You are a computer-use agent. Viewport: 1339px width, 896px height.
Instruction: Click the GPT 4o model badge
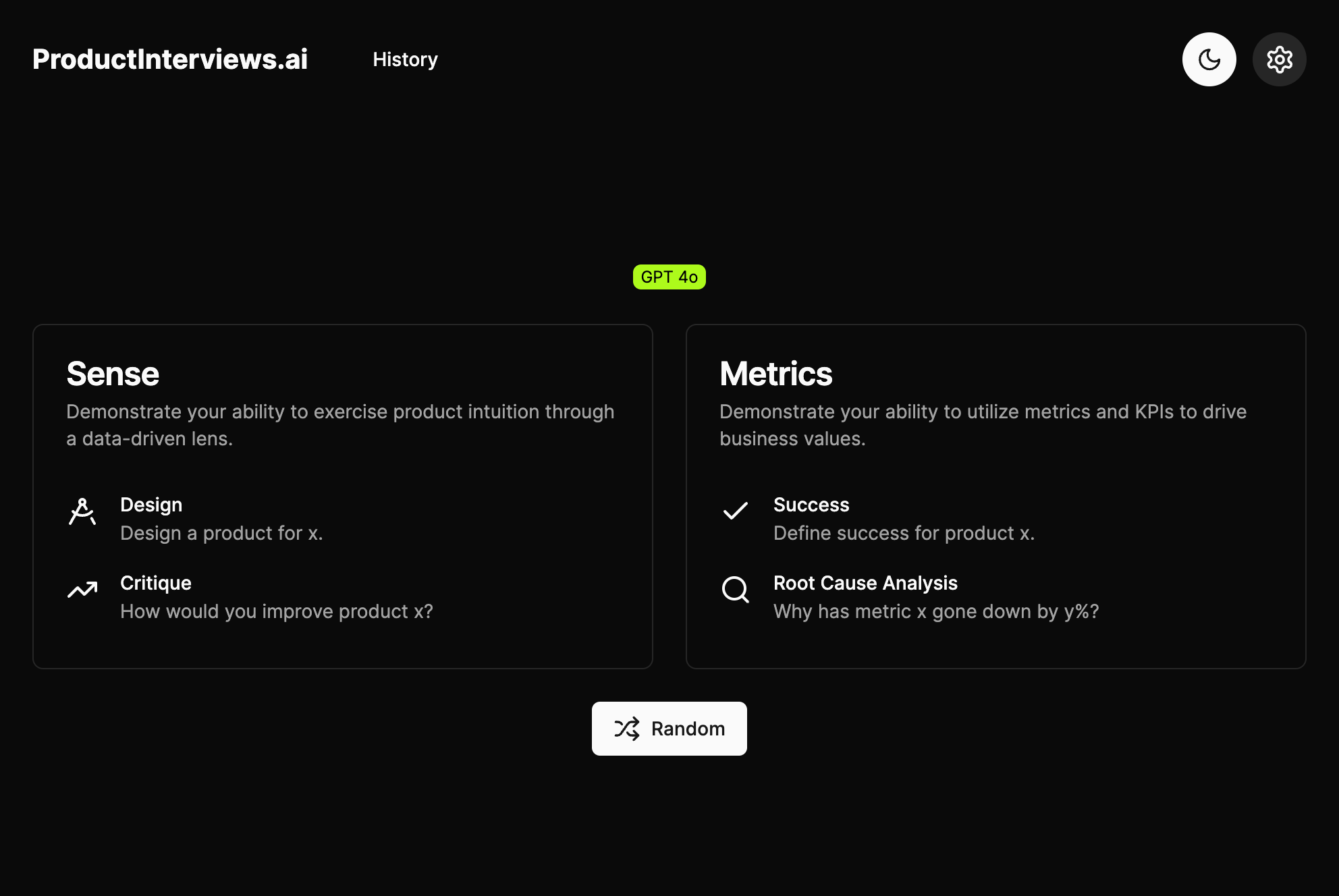(669, 277)
